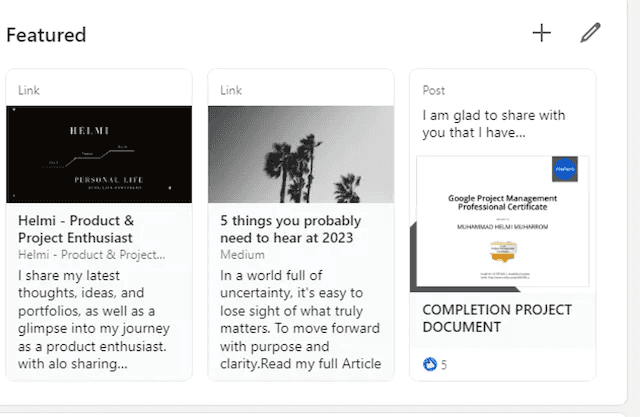Add a new featured item with plus icon
This screenshot has width=640, height=417.
(x=542, y=33)
